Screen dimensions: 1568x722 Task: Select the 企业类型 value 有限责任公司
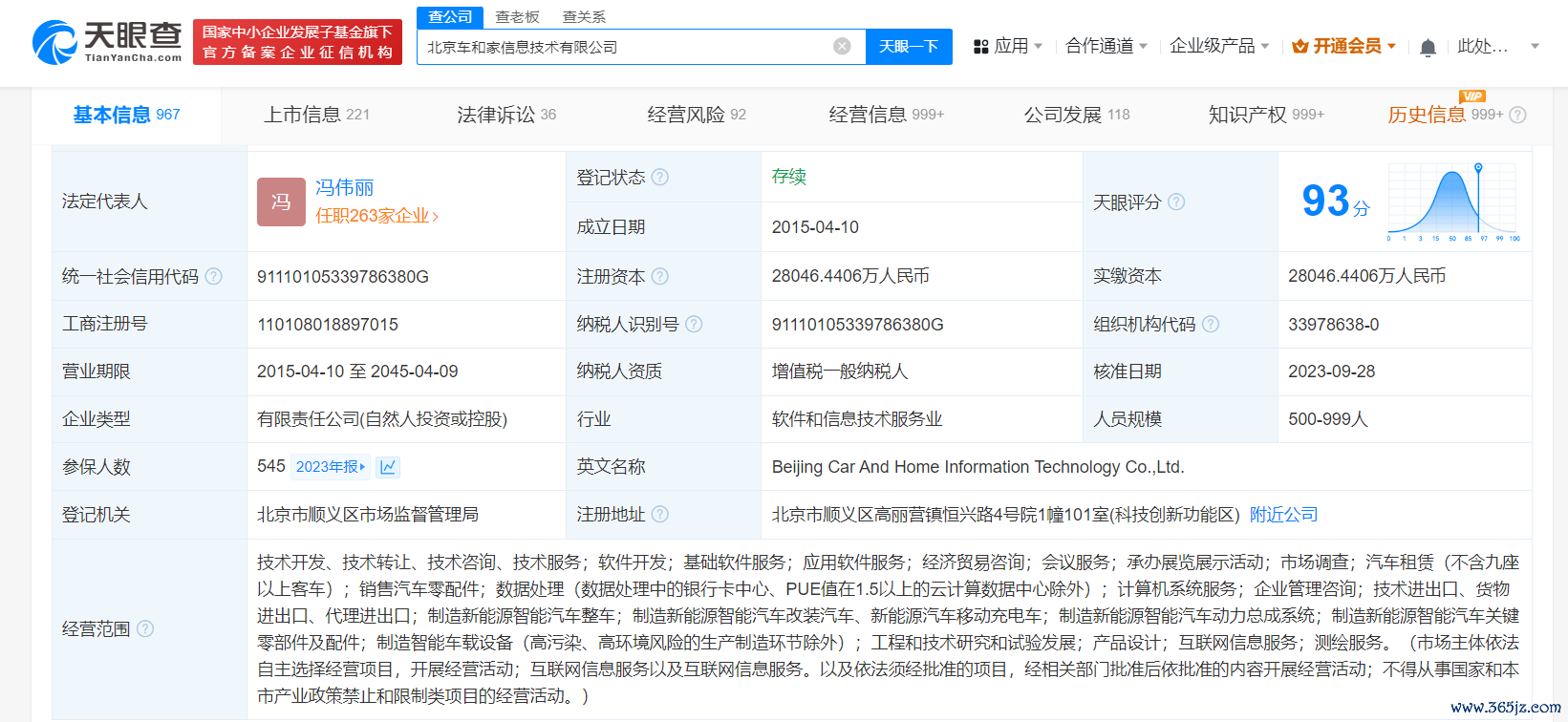[x=382, y=418]
